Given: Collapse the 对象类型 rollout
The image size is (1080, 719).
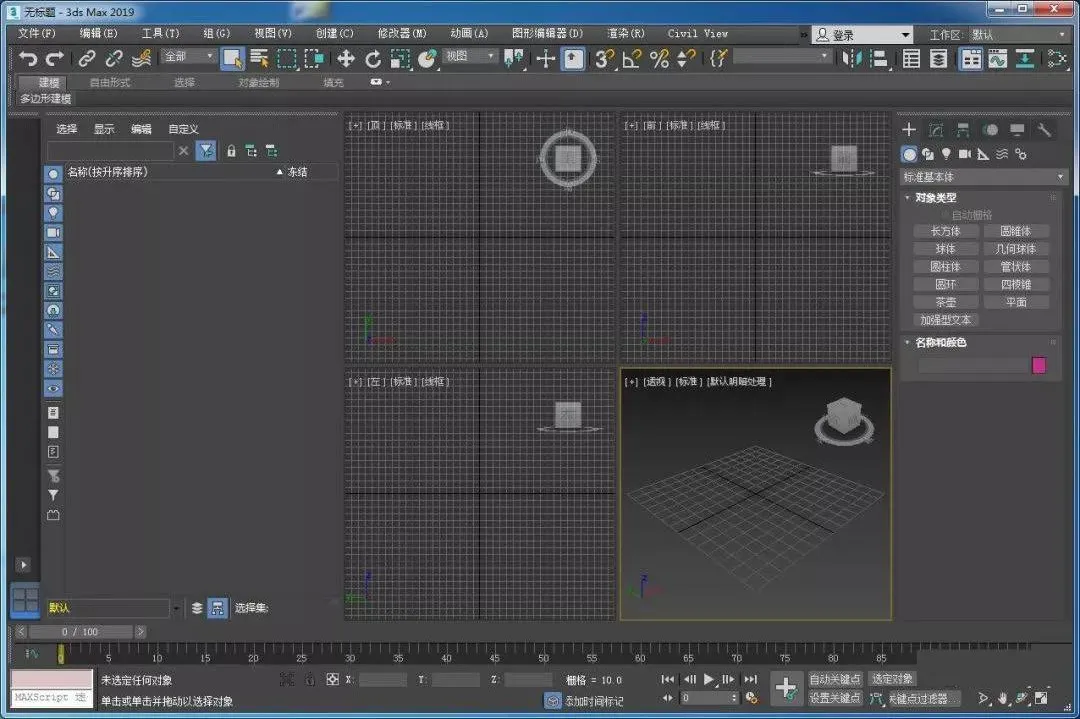Looking at the screenshot, I should 936,198.
